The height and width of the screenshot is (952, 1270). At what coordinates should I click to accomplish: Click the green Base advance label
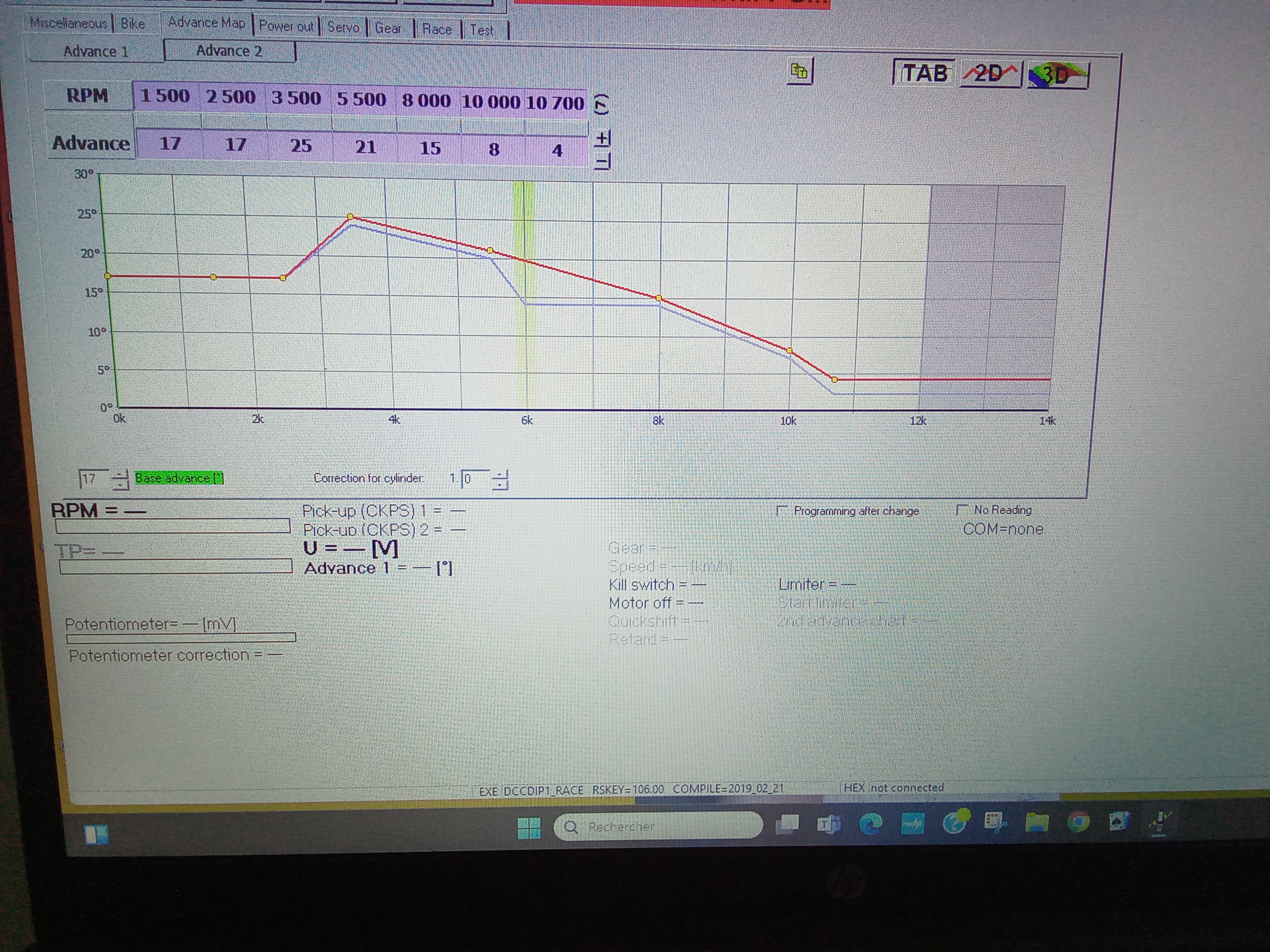click(x=179, y=478)
